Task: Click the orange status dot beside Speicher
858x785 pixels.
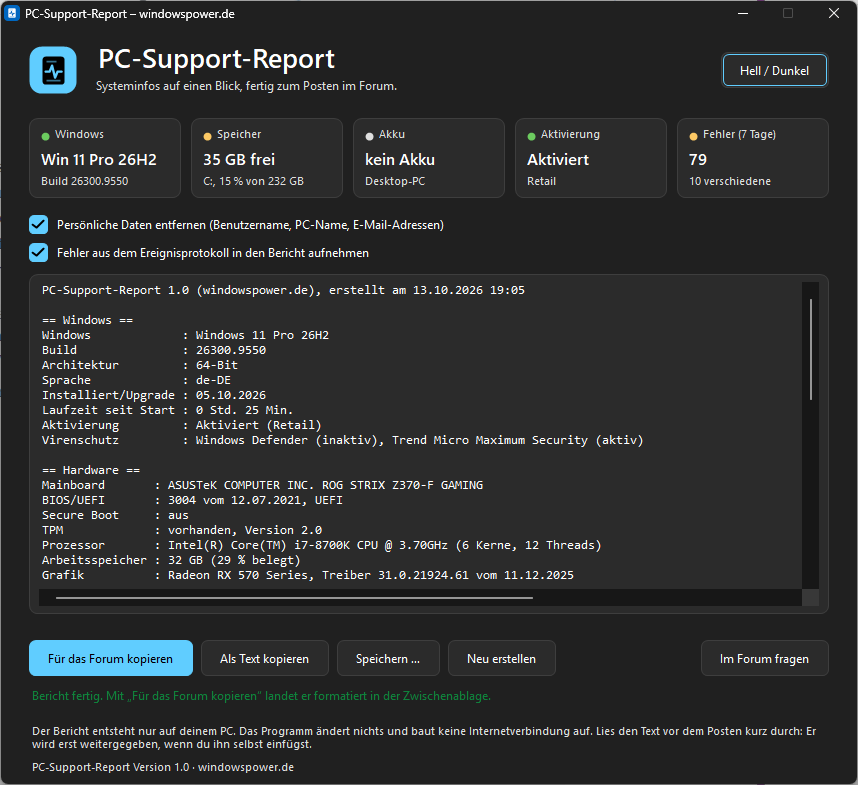Action: pos(207,136)
